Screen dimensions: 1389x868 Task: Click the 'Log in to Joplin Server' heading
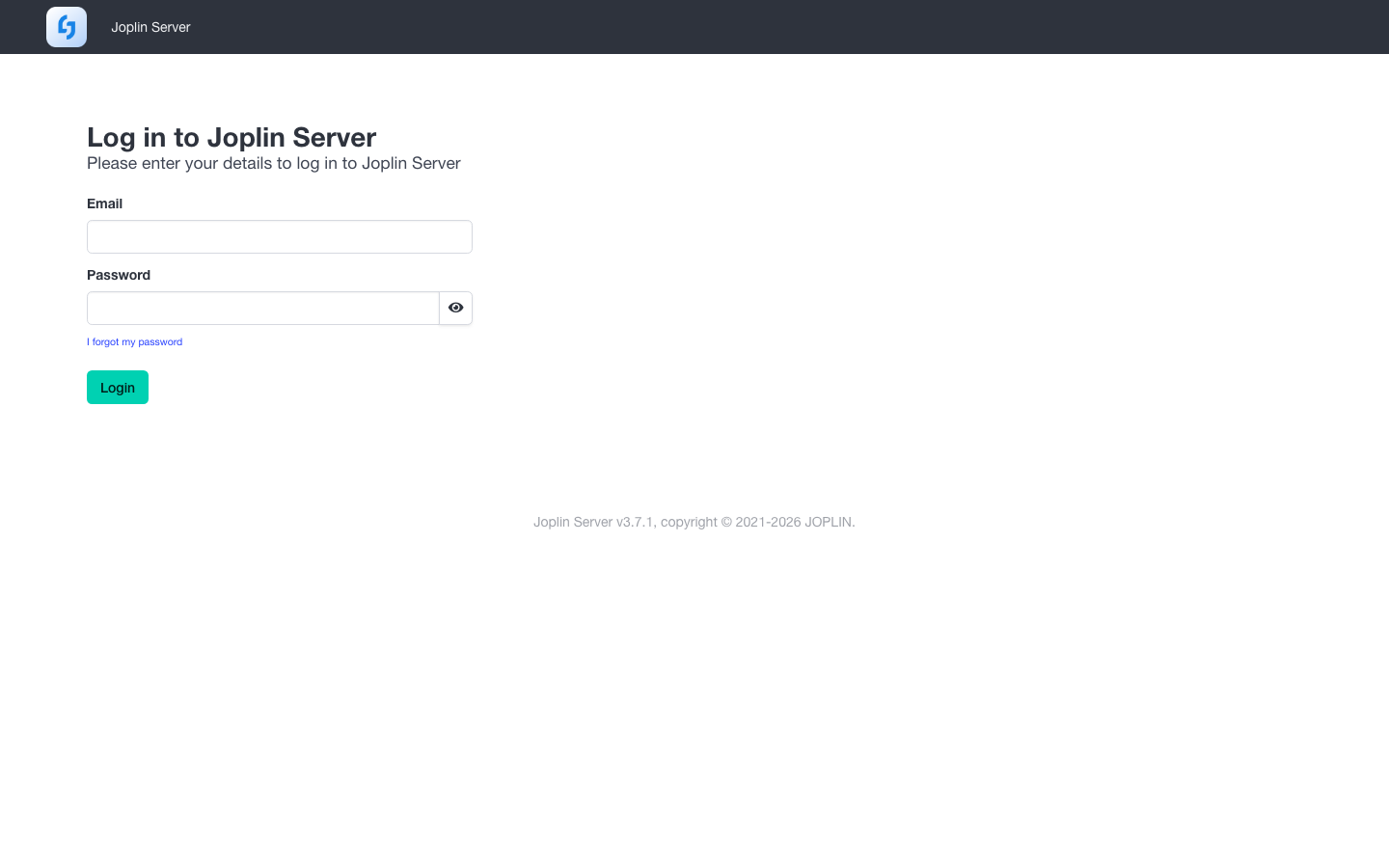[x=231, y=137]
